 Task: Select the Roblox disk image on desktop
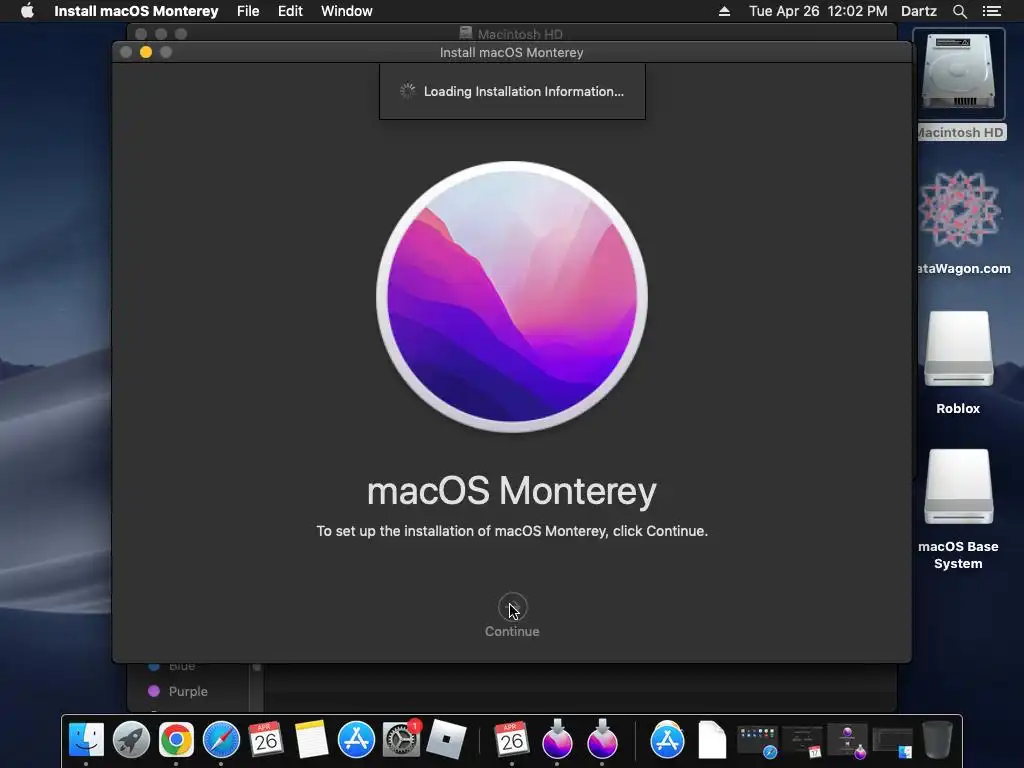coord(958,350)
